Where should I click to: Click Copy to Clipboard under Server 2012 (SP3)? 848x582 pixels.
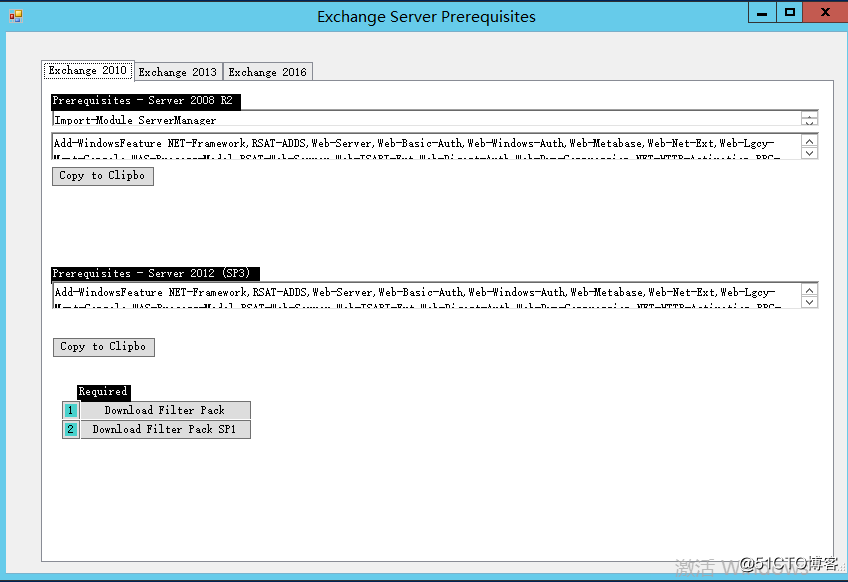[104, 347]
